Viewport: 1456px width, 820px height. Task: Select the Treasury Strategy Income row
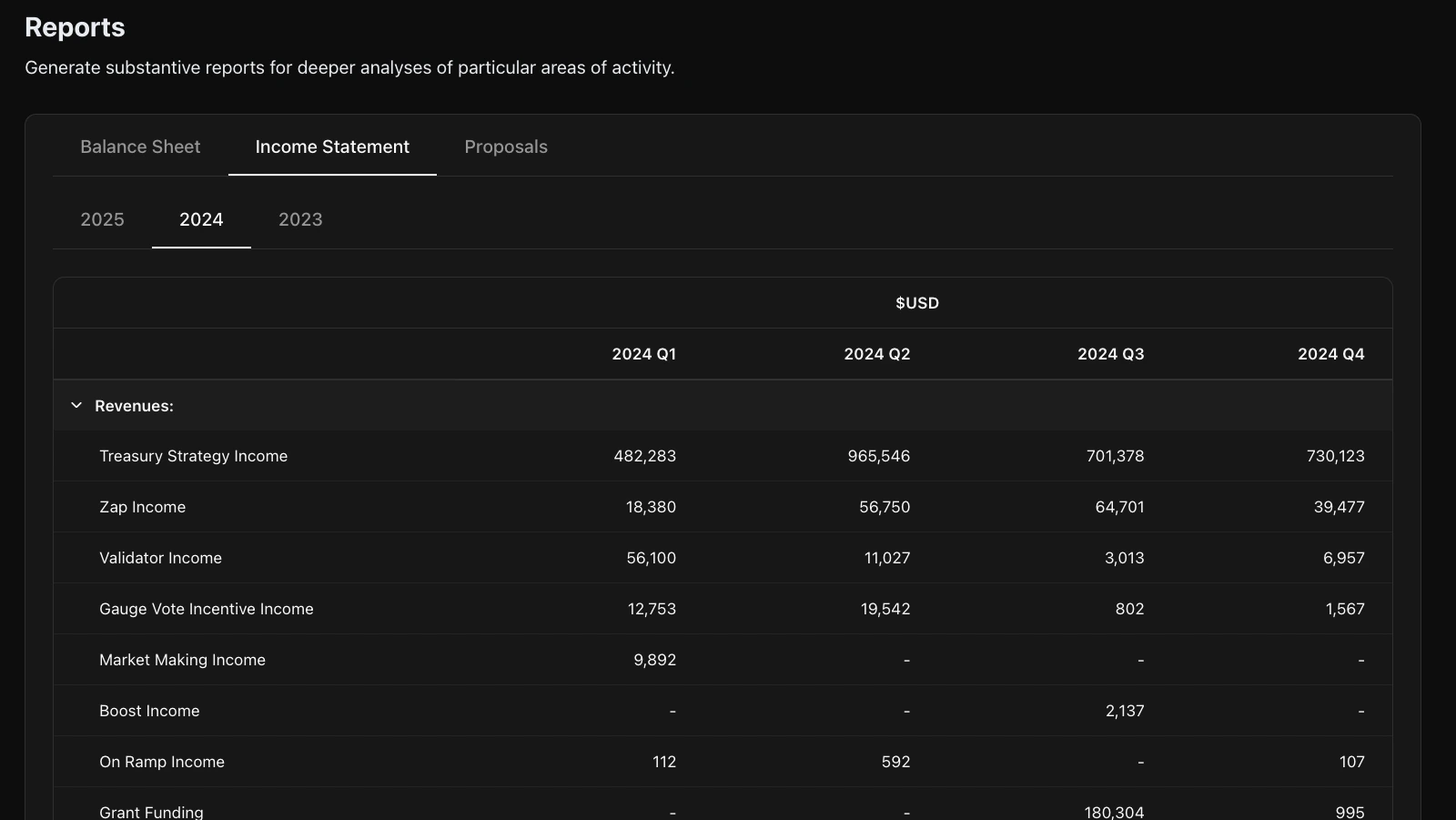194,456
